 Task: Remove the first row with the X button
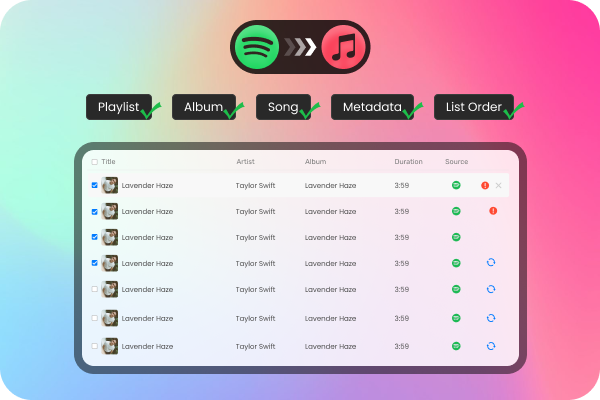click(499, 185)
